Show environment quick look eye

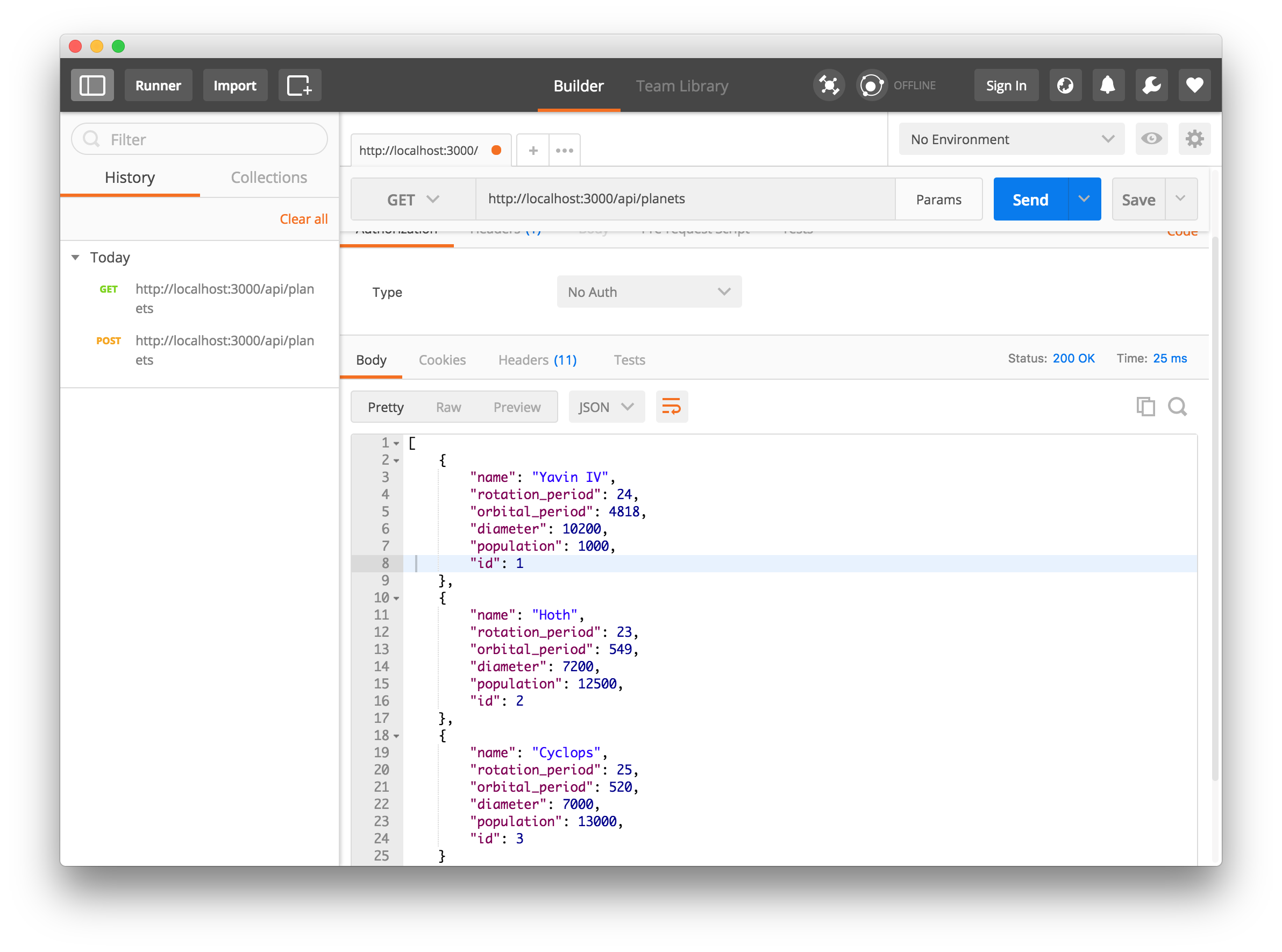click(x=1151, y=139)
